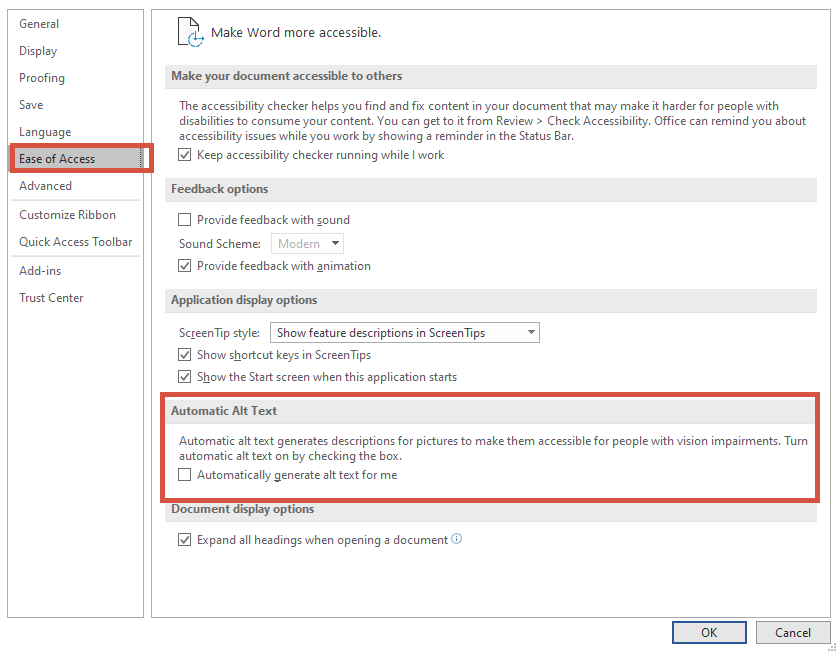Toggle Show the Start screen option

184,377
